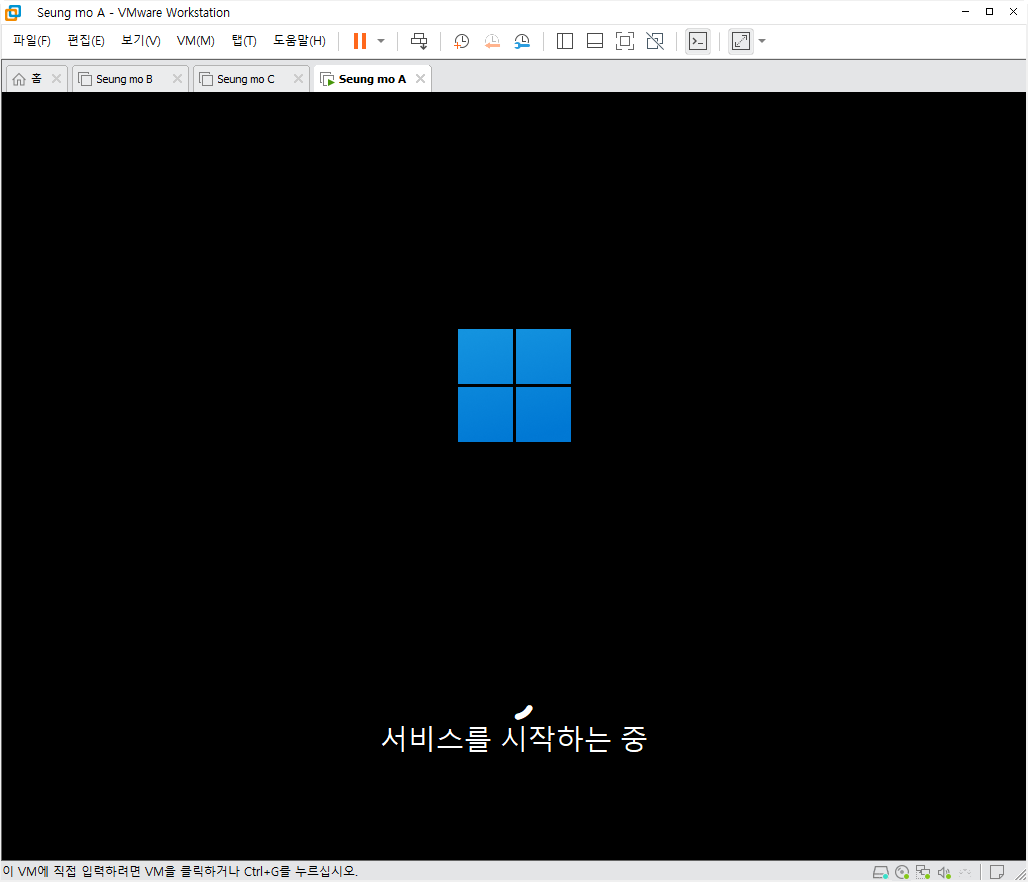Screen dimensions: 1028x882
Task: Select the Seung mo A tab
Action: [x=372, y=79]
